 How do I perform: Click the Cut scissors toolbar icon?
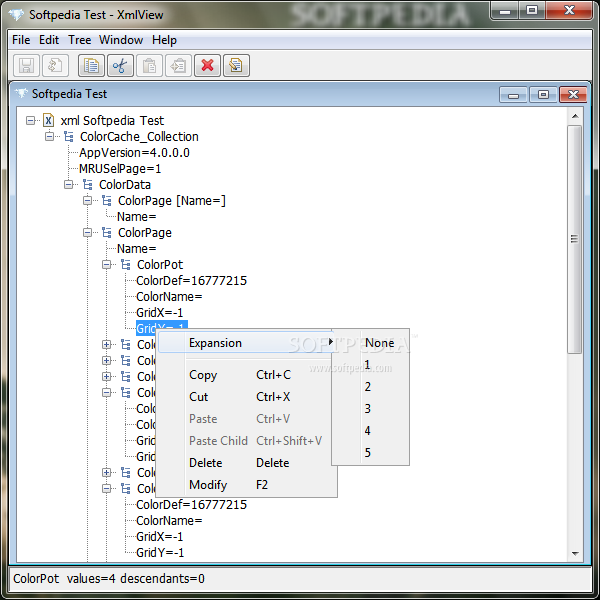[x=120, y=65]
